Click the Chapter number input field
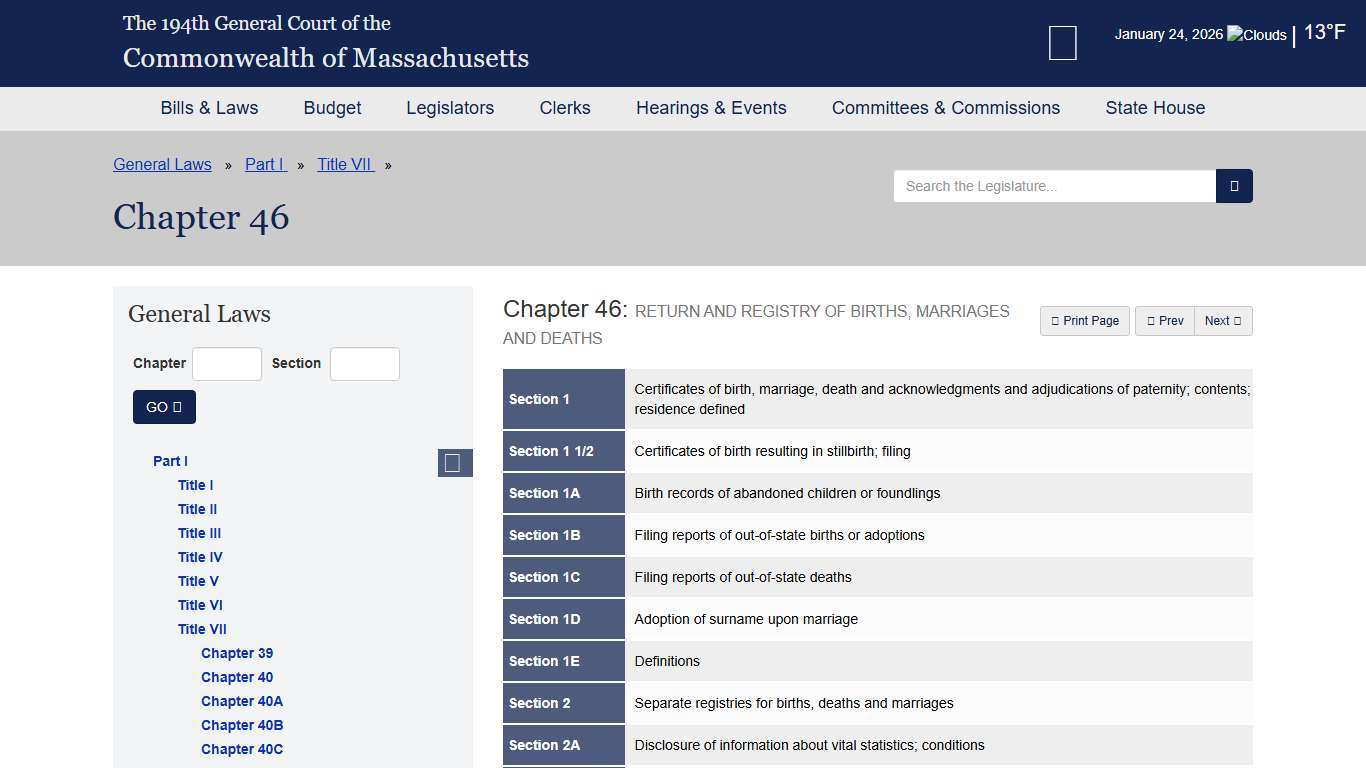The height and width of the screenshot is (768, 1366). point(227,364)
